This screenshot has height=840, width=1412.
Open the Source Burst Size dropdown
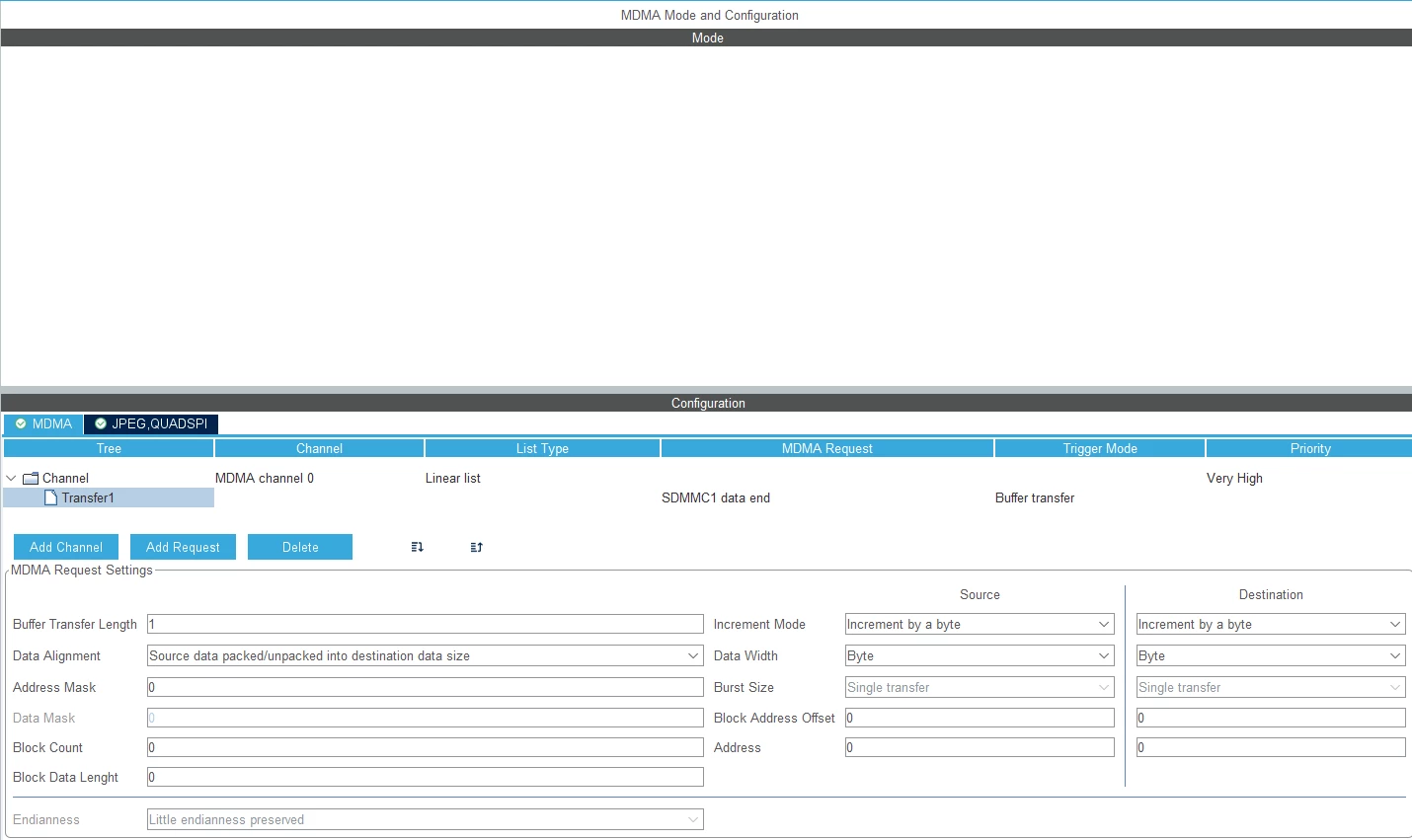click(980, 688)
